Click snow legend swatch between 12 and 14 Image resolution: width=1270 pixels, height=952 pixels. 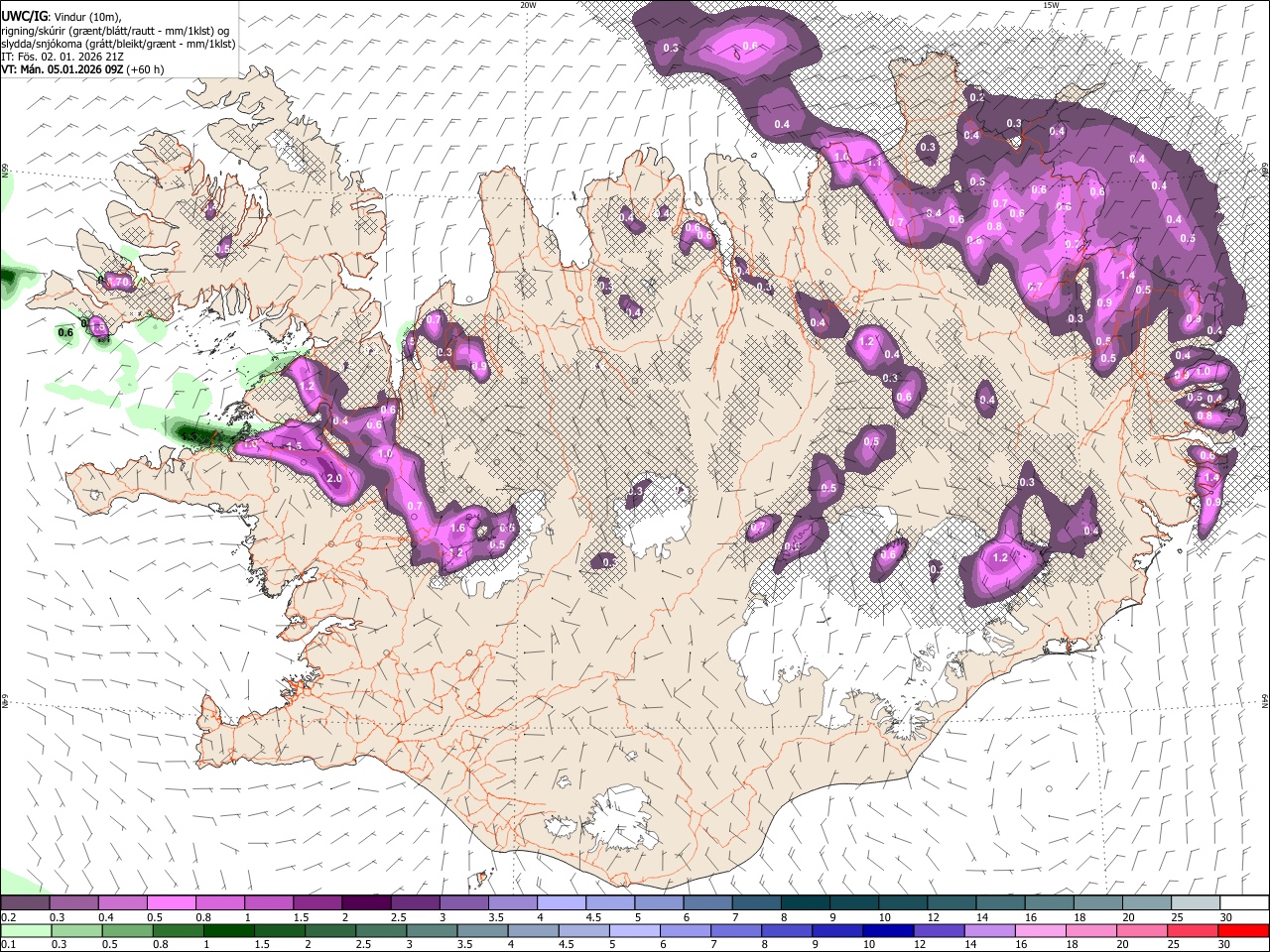pyautogui.click(x=952, y=902)
